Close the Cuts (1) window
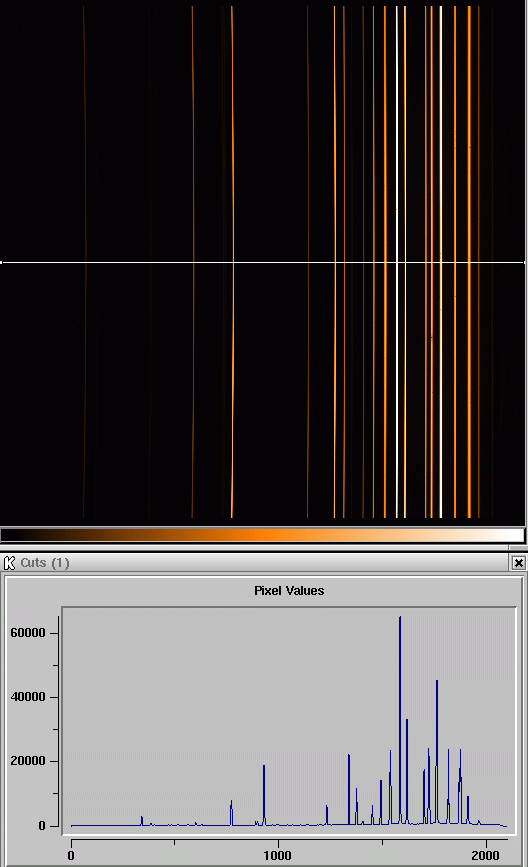528x867 pixels. (x=519, y=563)
